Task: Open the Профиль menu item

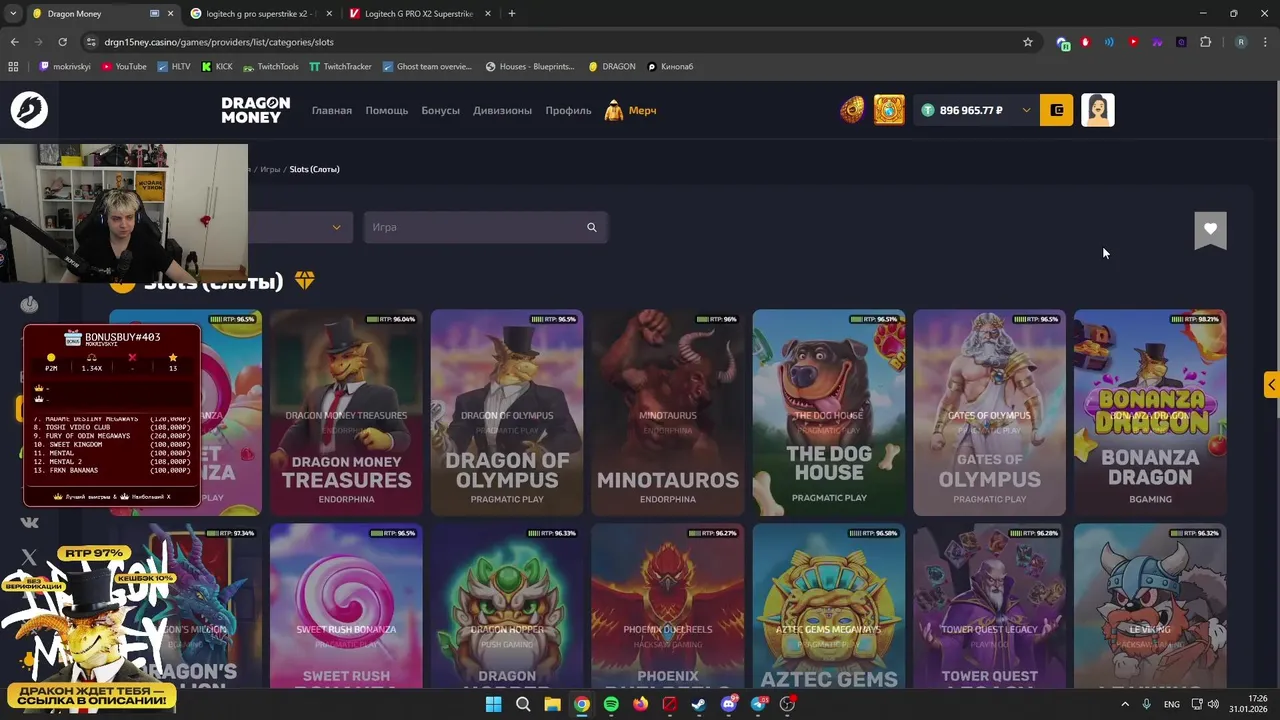Action: click(568, 110)
